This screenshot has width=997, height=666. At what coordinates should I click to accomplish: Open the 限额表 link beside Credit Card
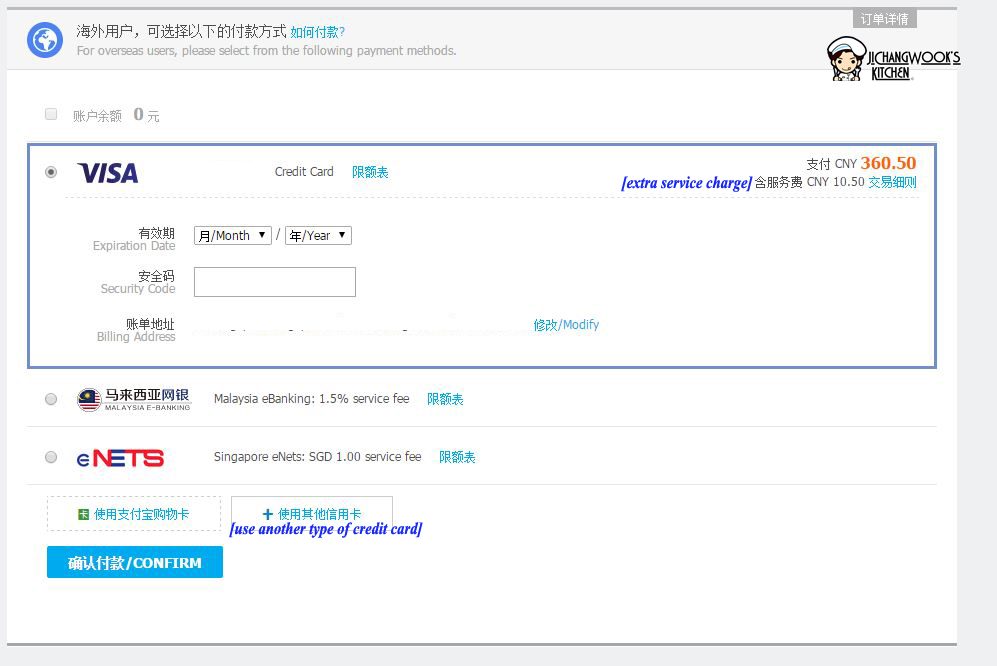pos(370,172)
